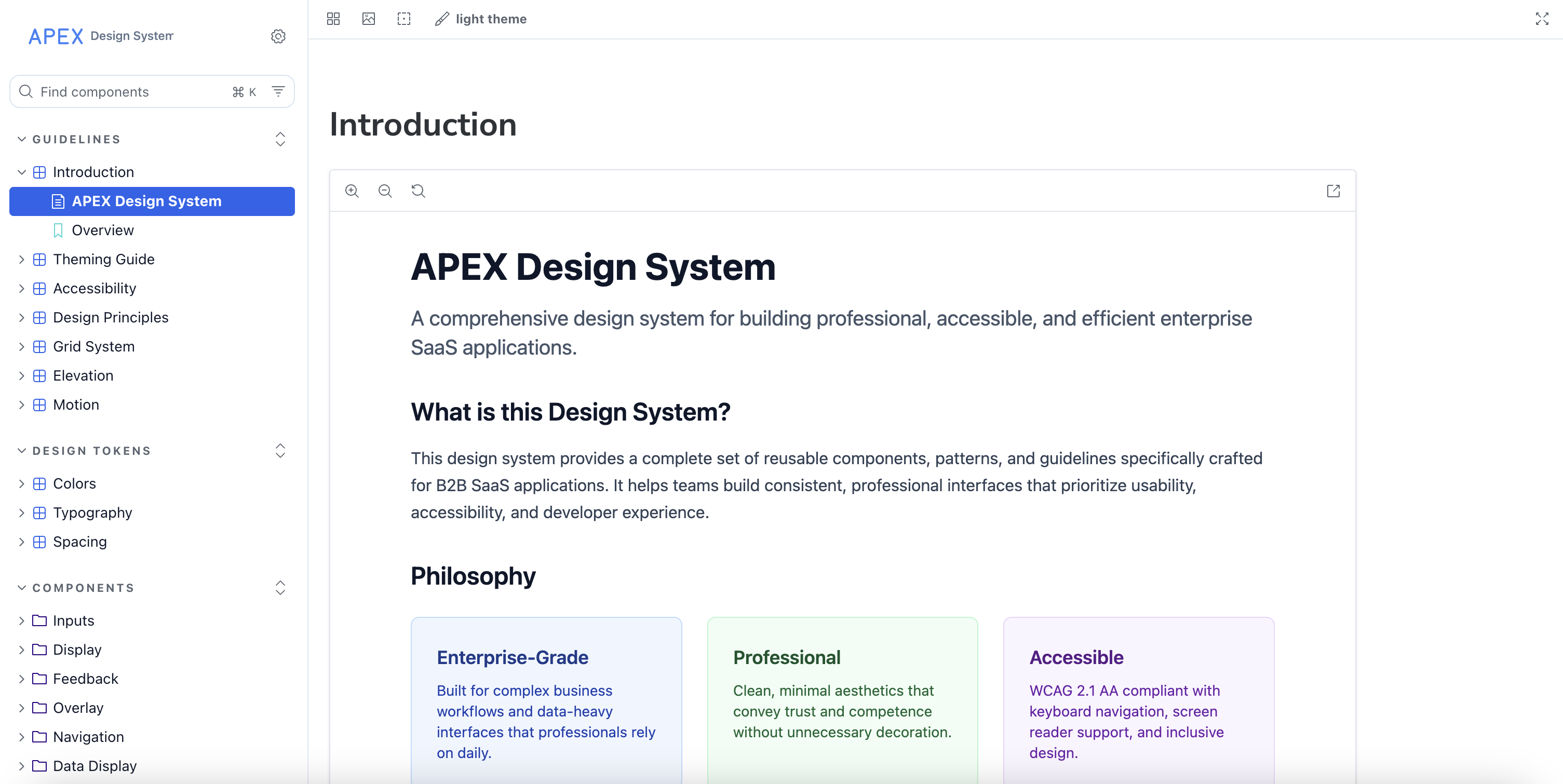1563x784 pixels.
Task: Open the settings gear in the sidebar
Action: 278,36
